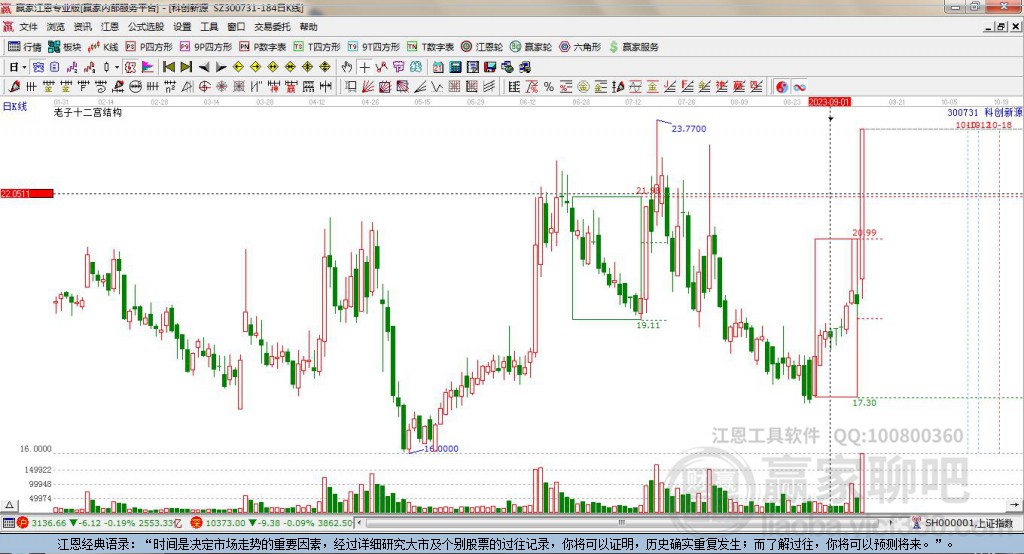
Task: Open the calendar 21 icon
Action: (438, 67)
